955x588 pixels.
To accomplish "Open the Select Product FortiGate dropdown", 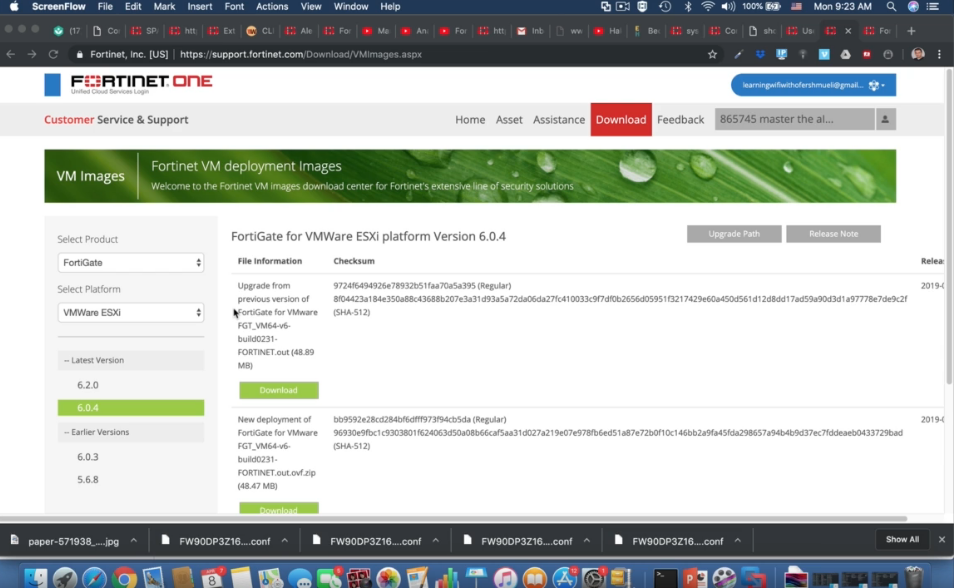I will click(130, 262).
